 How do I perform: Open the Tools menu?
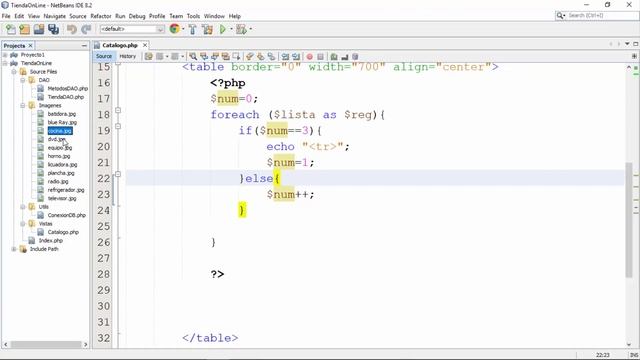(193, 16)
